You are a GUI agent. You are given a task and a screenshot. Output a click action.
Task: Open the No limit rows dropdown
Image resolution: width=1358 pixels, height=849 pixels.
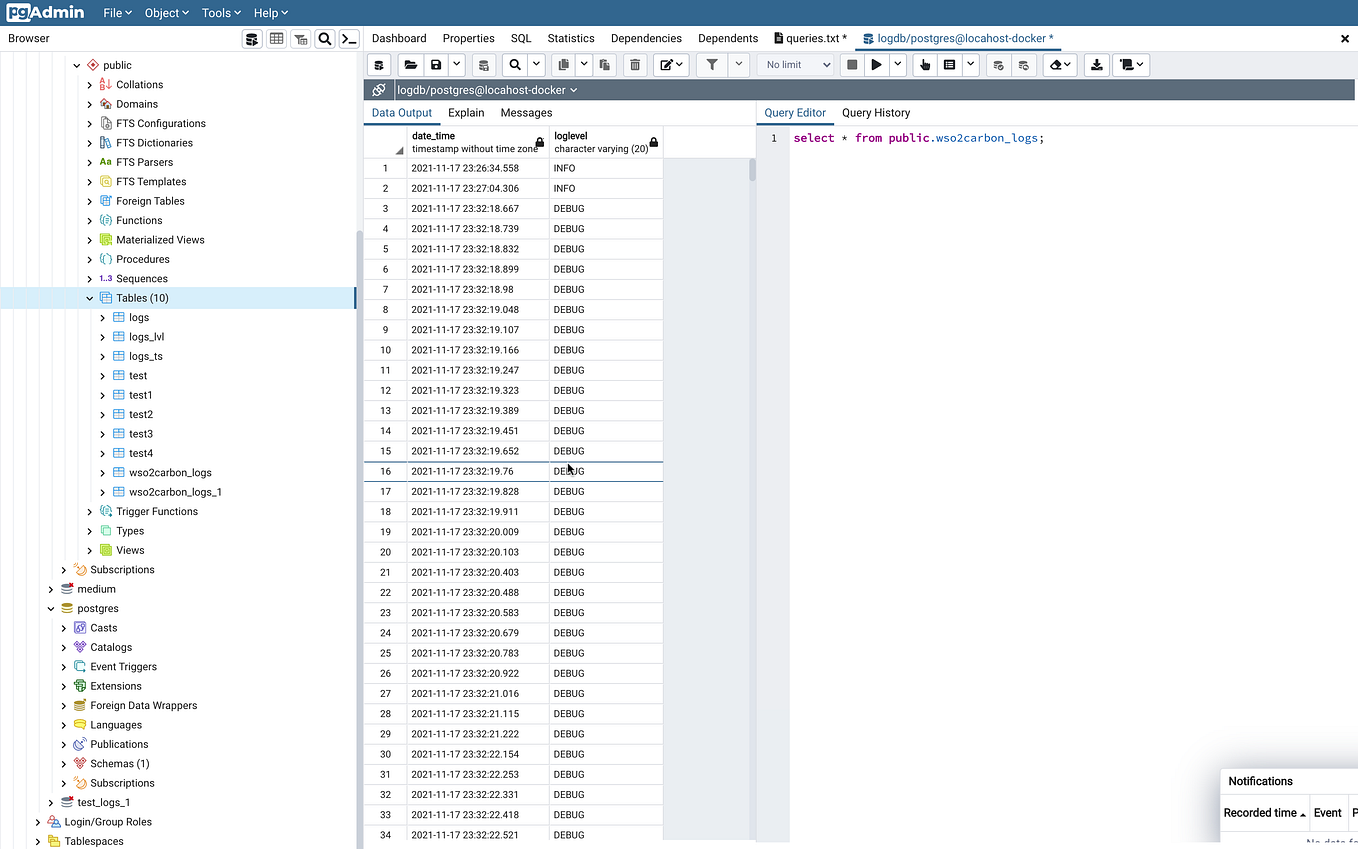click(796, 64)
